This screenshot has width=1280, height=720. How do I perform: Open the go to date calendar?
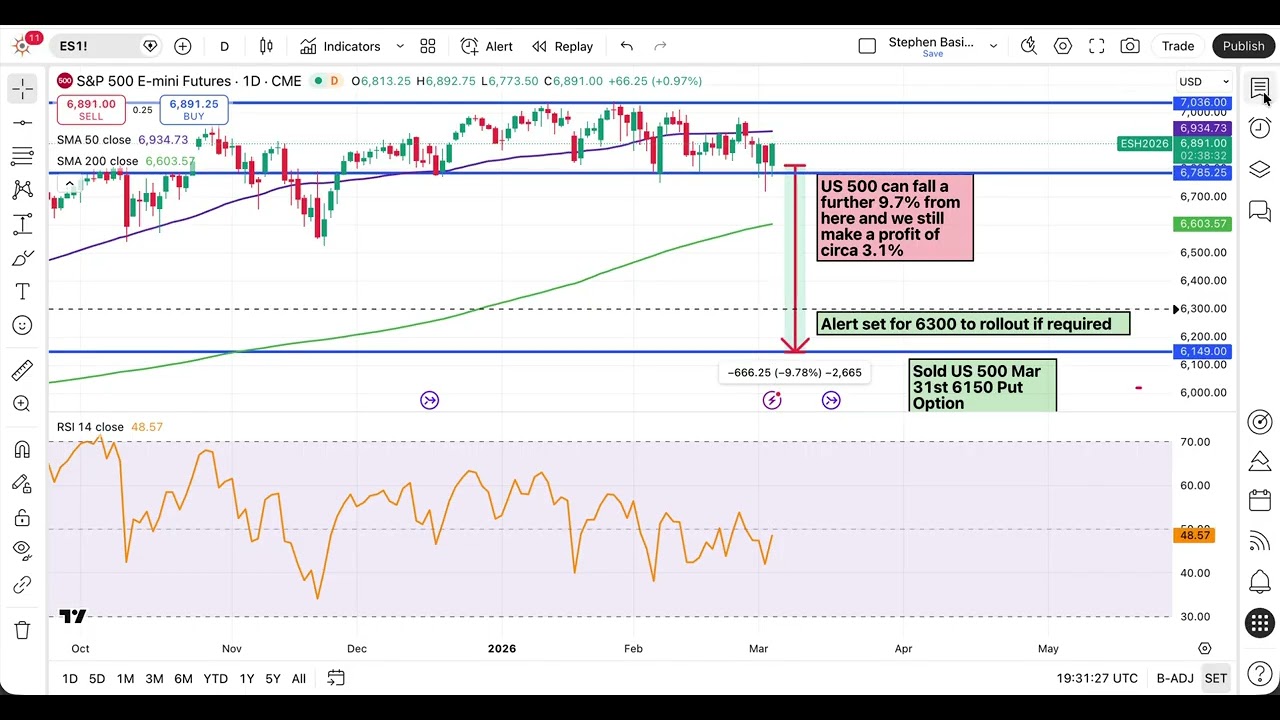pos(336,679)
